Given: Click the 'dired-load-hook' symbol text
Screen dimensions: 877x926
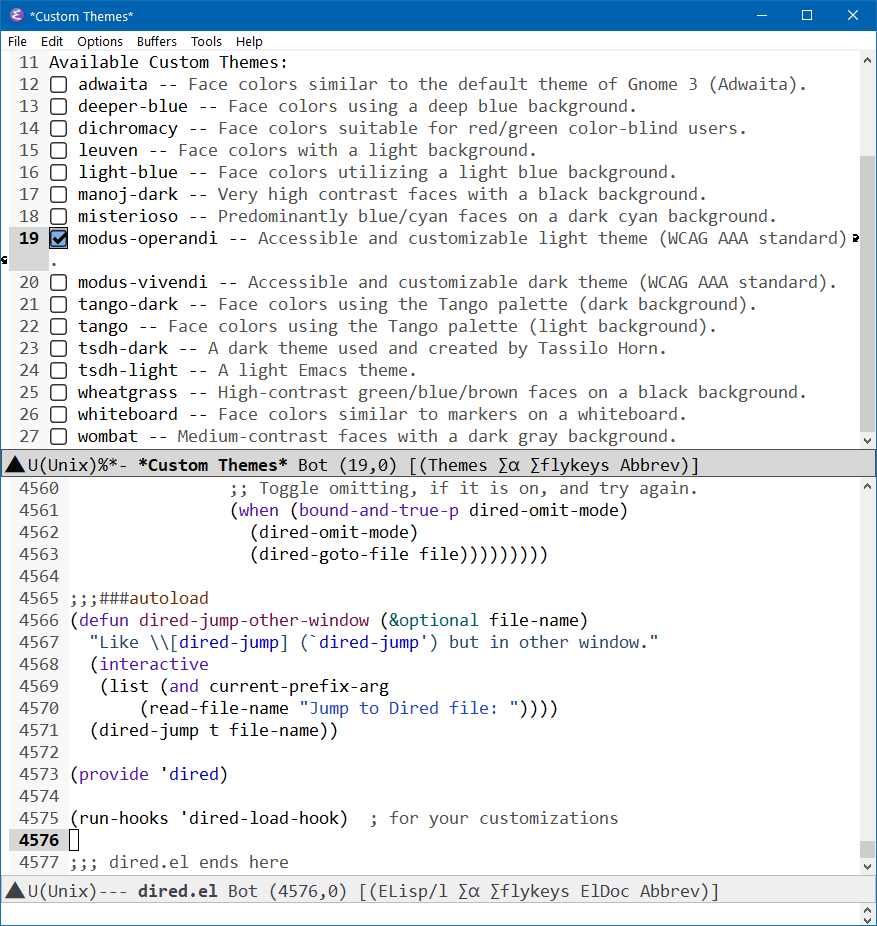Looking at the screenshot, I should pos(263,819).
